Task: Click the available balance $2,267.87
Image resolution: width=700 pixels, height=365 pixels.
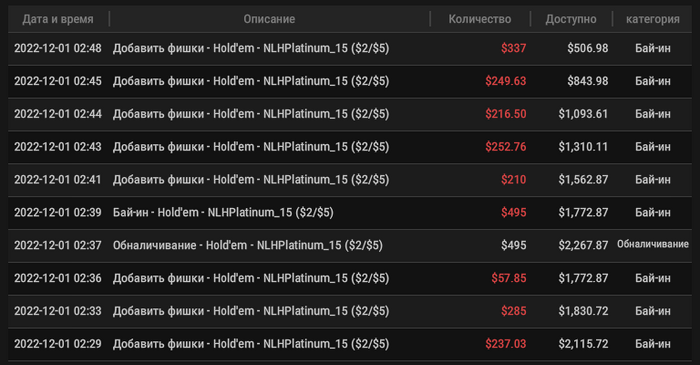Action: [583, 245]
